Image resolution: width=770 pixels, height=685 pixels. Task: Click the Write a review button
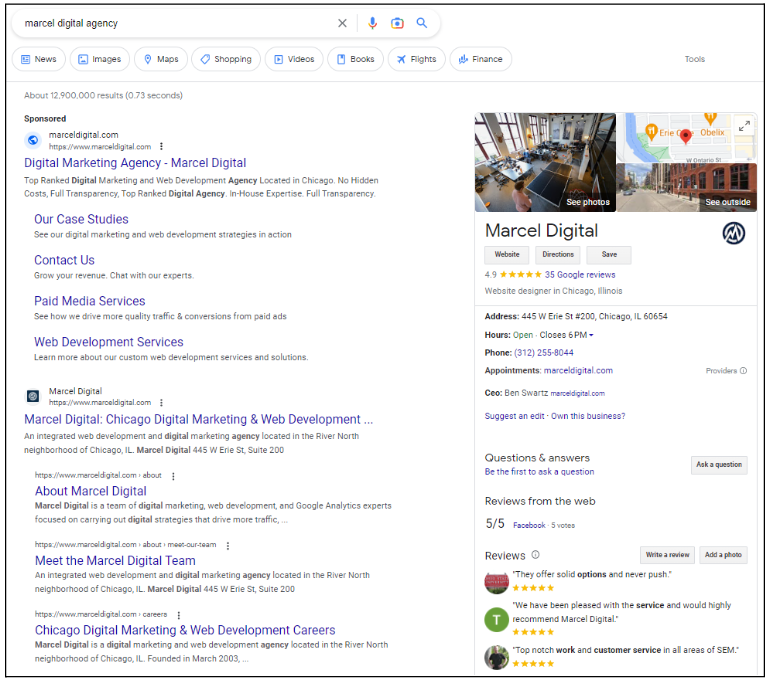click(667, 555)
